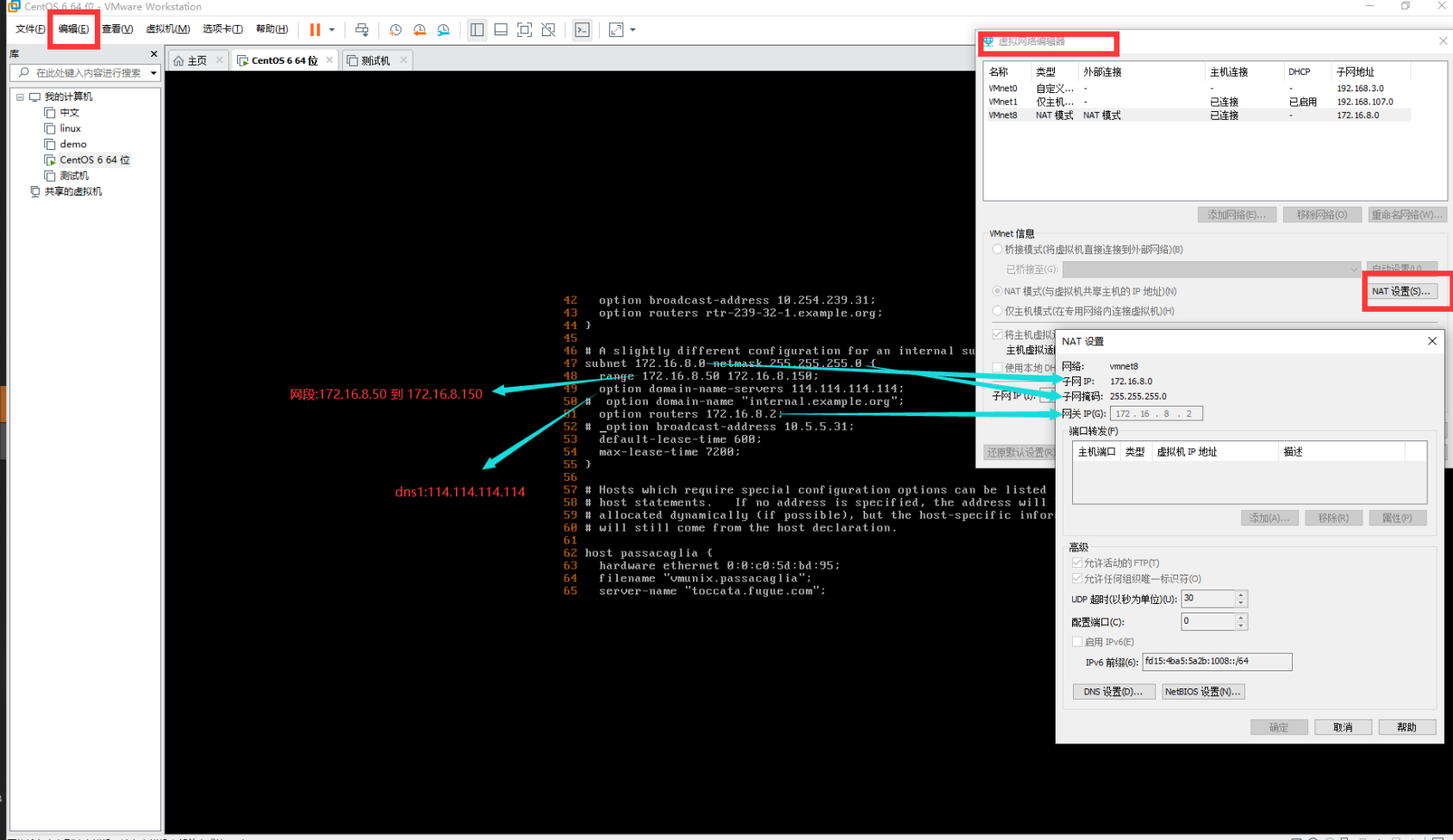Open the 编辑 menu
Viewport: 1453px width, 840px height.
73,28
